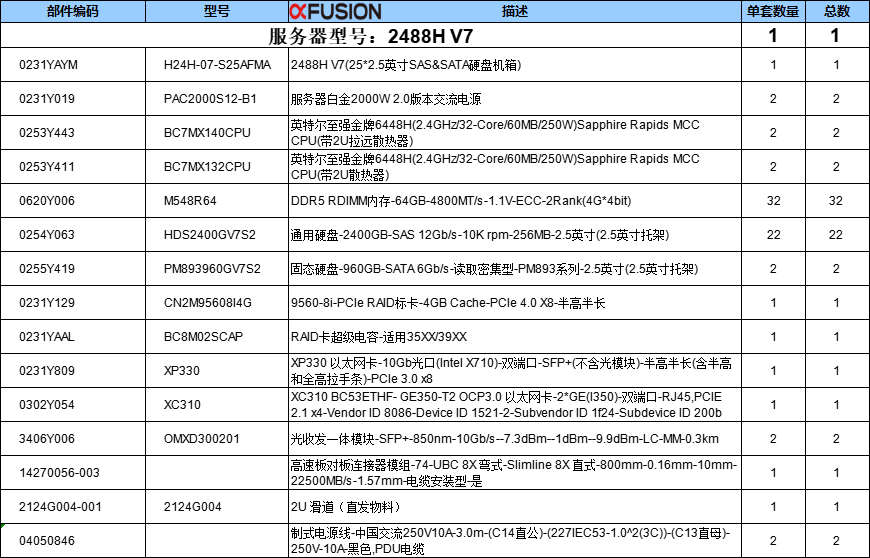
Task: Click the 通用硬盘-2400GB-SAS description
Action: tap(480, 235)
